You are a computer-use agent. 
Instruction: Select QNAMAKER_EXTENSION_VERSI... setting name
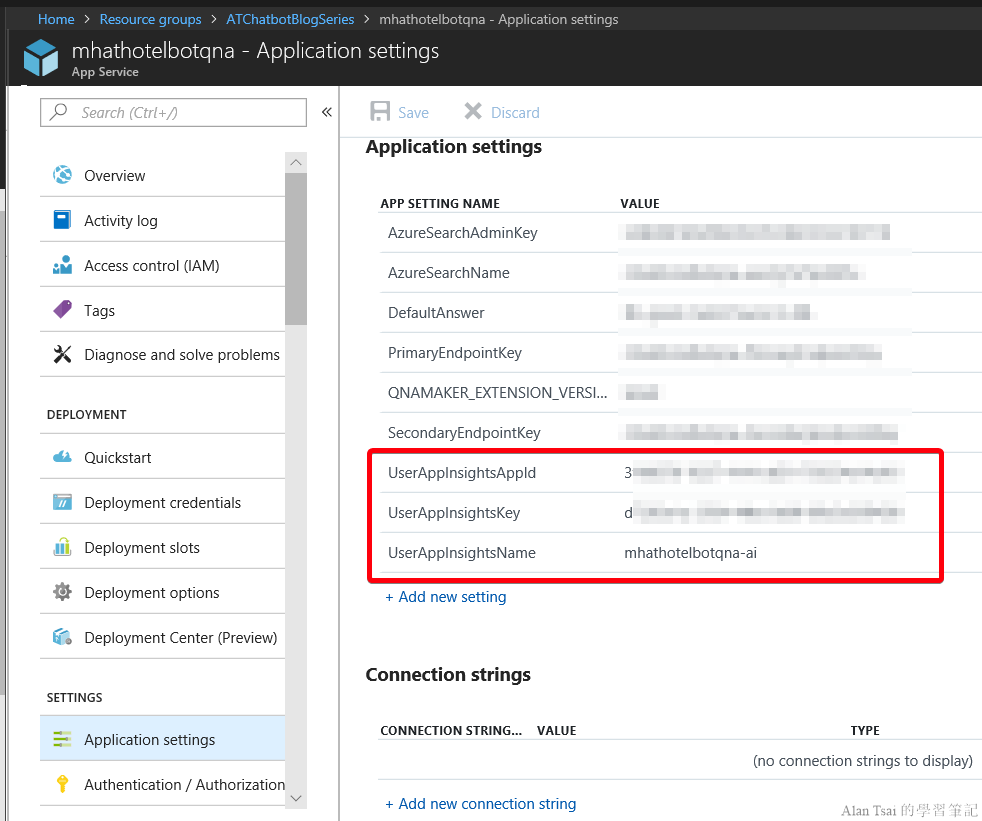click(497, 393)
